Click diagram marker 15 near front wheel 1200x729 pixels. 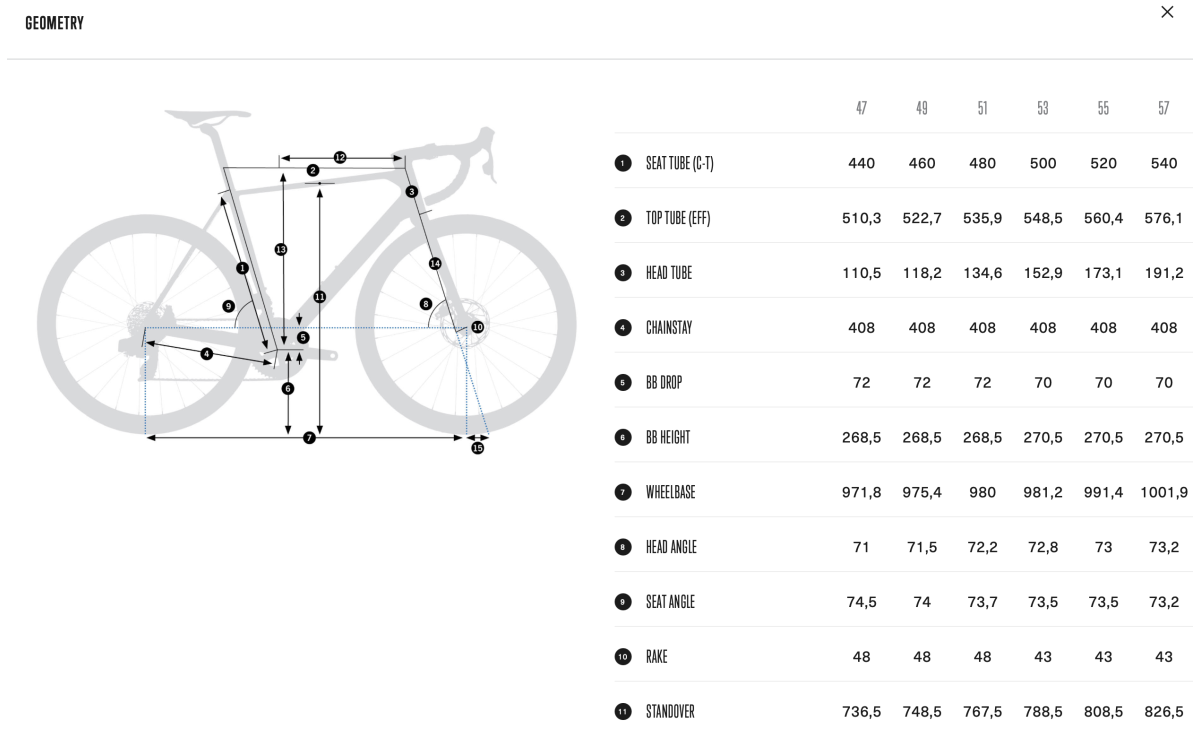[477, 448]
